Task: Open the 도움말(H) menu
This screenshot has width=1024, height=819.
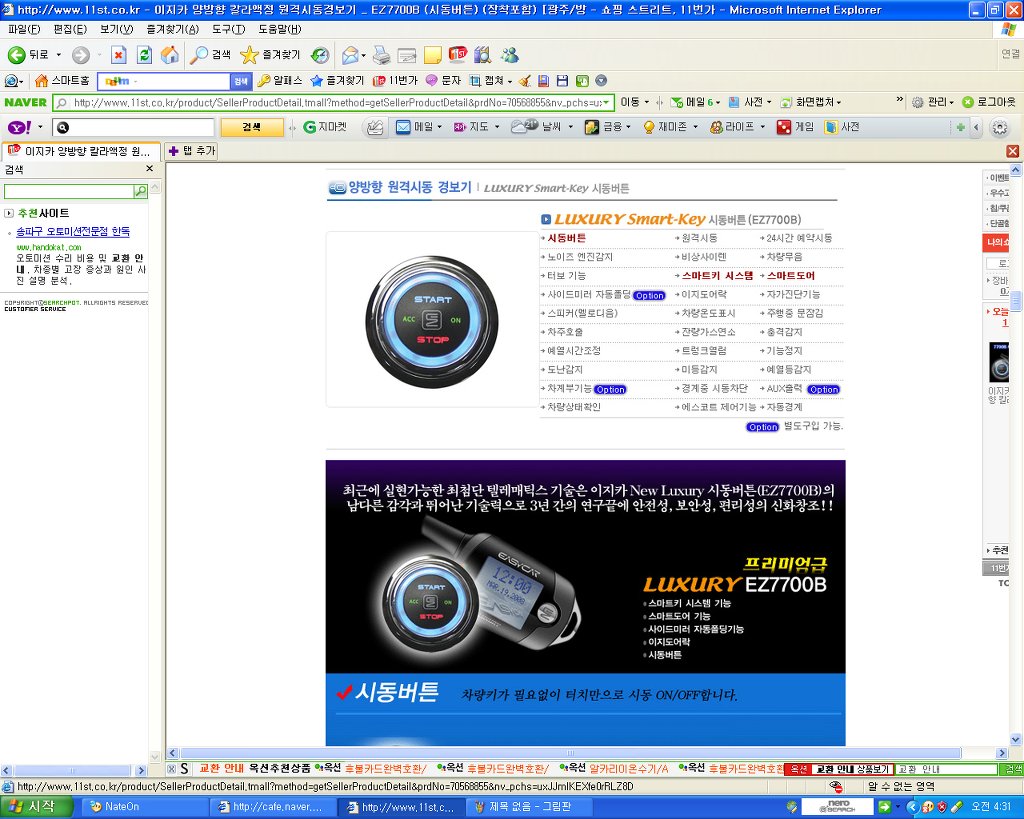Action: click(x=280, y=29)
